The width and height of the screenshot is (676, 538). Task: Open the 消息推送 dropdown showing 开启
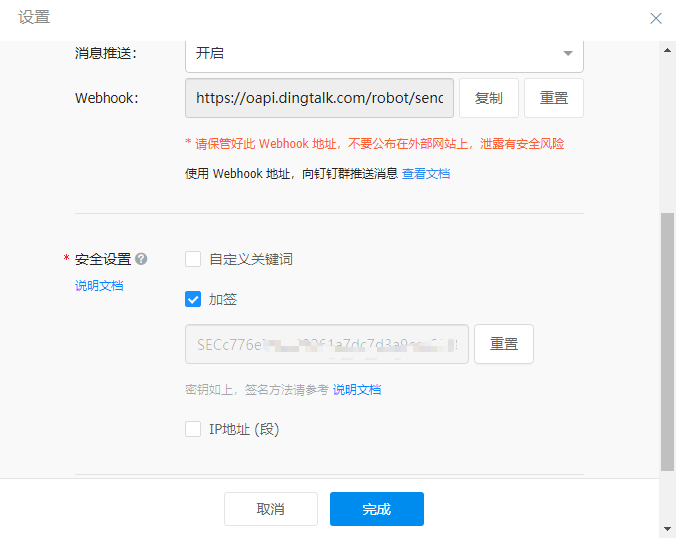(384, 53)
